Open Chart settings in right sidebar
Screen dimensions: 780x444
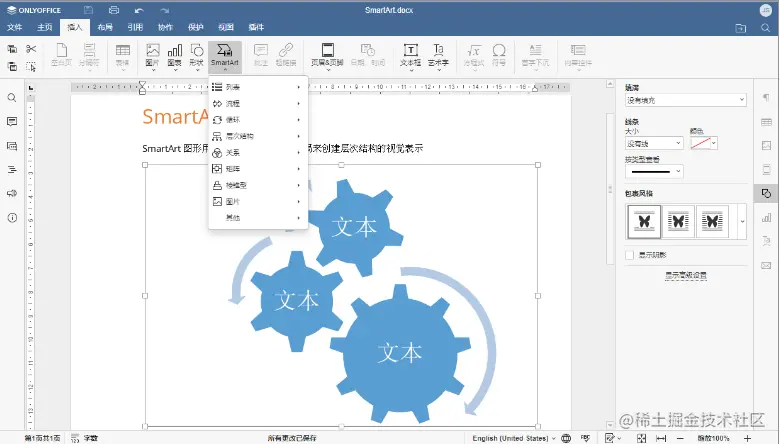(x=766, y=218)
